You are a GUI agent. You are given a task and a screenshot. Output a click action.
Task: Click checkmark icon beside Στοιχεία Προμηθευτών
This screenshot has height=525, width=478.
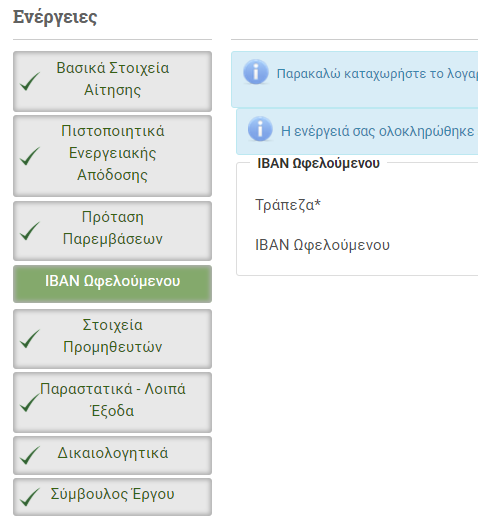click(x=30, y=339)
